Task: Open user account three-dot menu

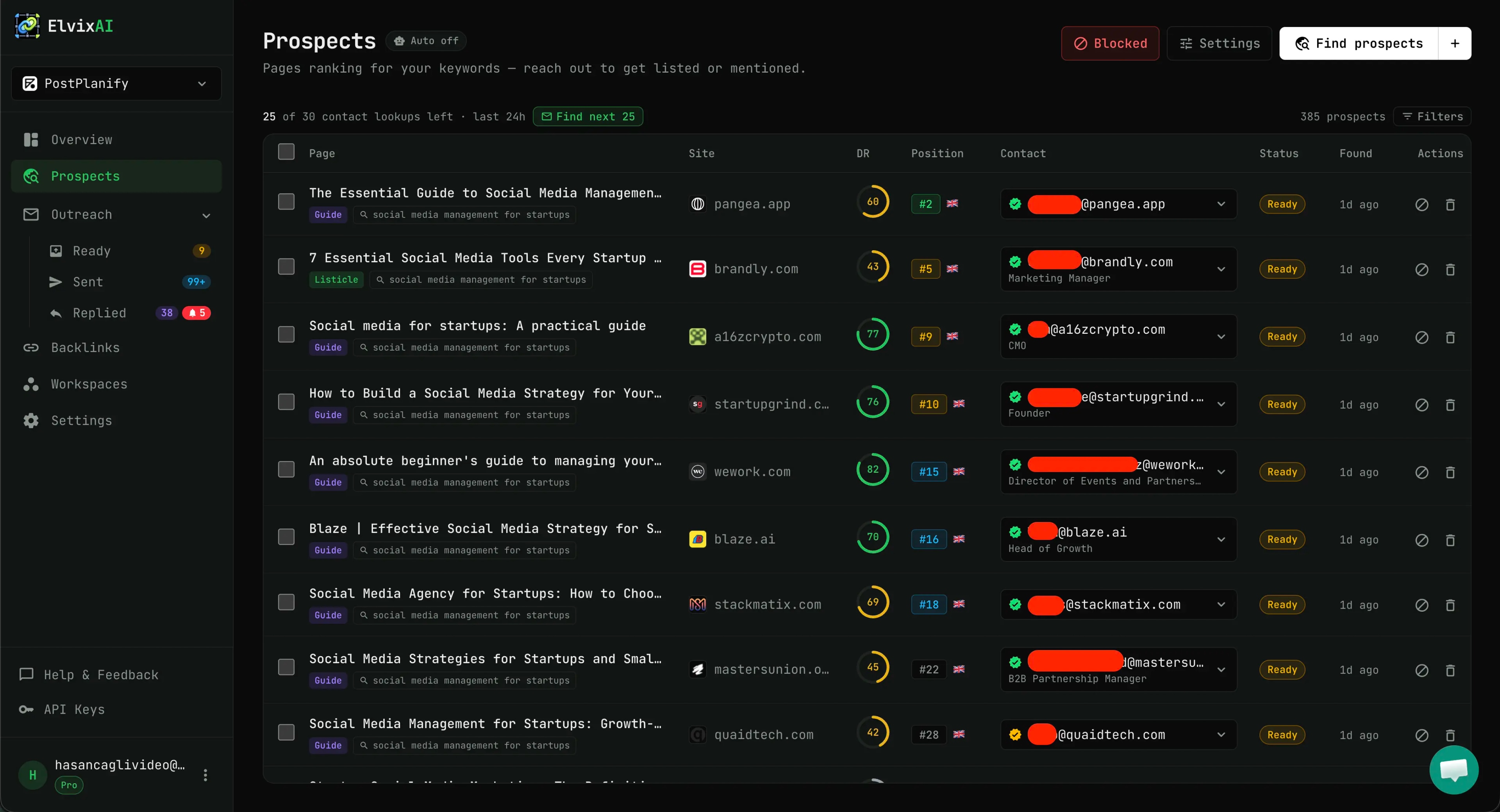Action: click(x=205, y=775)
